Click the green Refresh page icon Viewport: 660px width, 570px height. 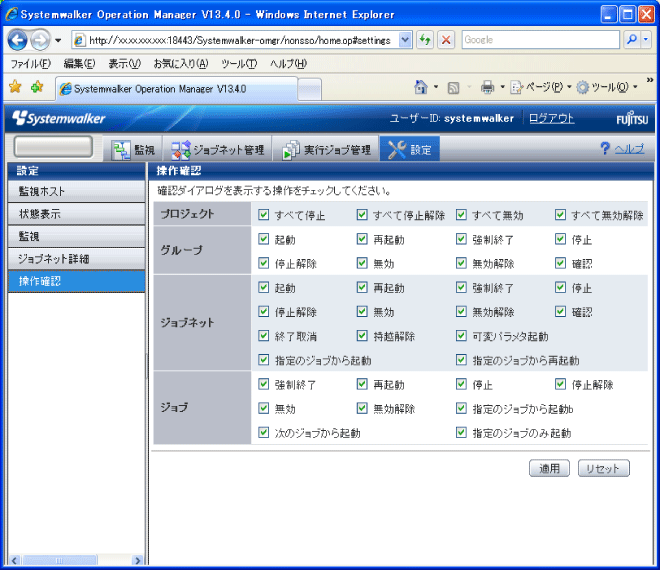(425, 40)
